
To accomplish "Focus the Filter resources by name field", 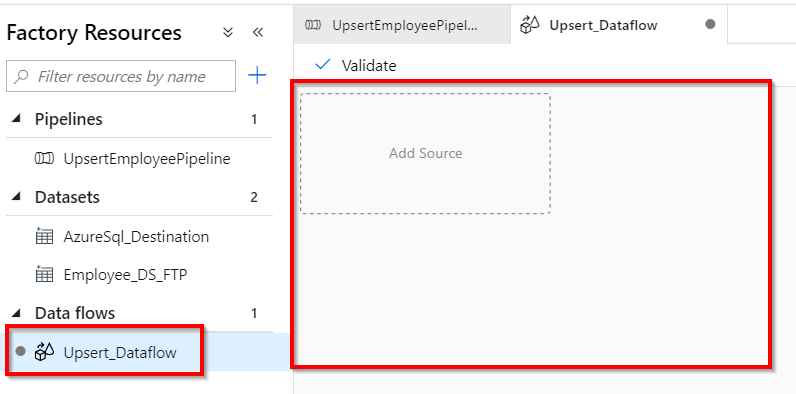I will pos(121,77).
